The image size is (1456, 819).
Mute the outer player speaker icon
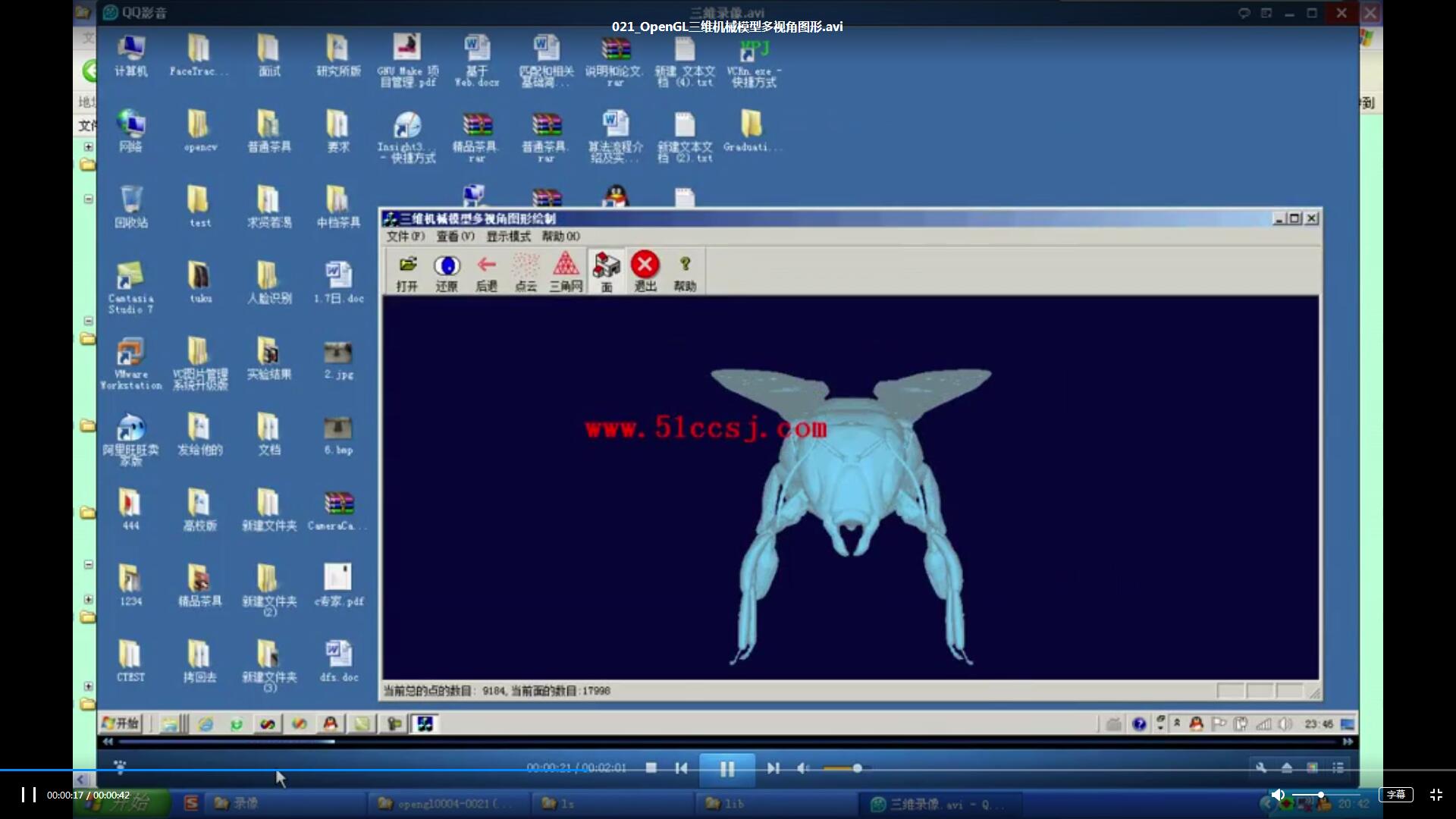point(1278,795)
